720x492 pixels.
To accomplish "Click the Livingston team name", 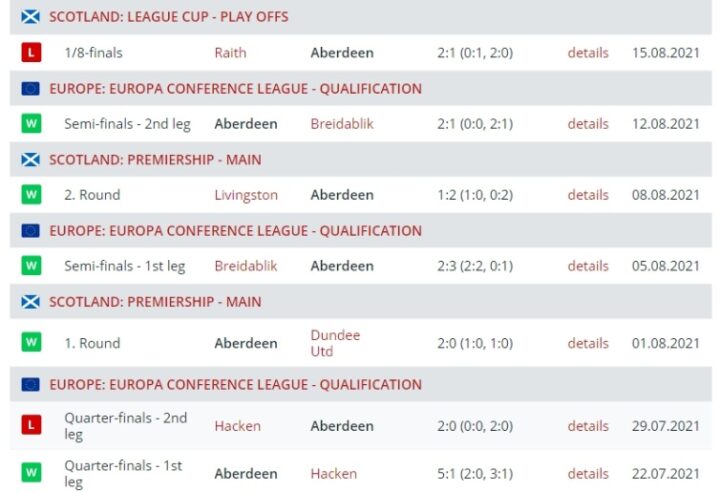I will [x=246, y=195].
